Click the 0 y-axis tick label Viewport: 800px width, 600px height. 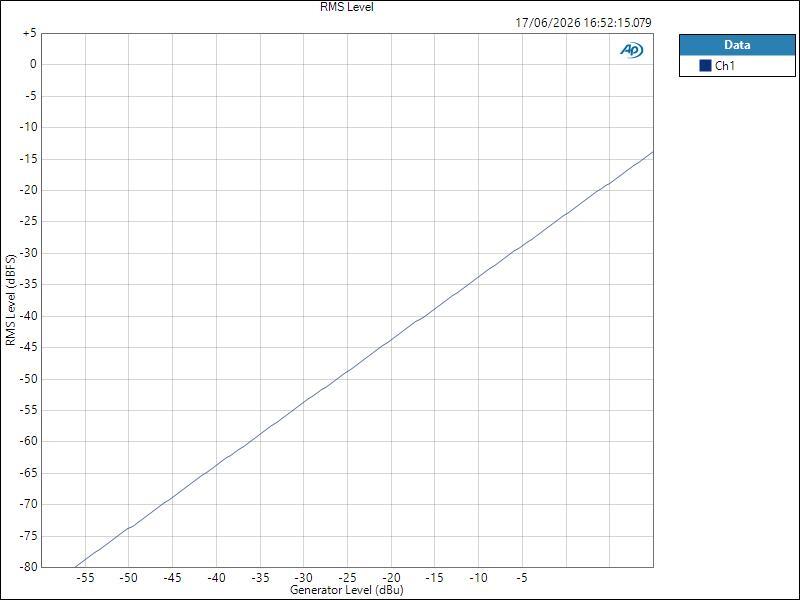click(x=34, y=64)
